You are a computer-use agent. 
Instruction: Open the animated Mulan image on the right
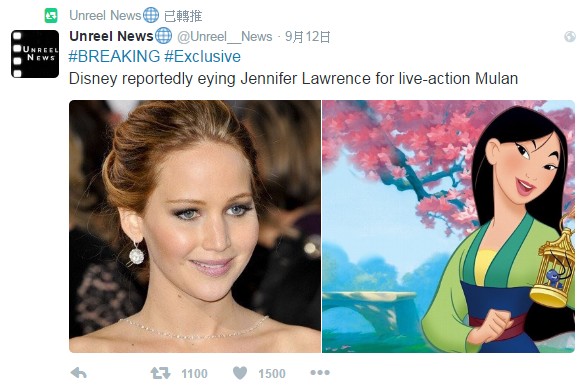448,226
